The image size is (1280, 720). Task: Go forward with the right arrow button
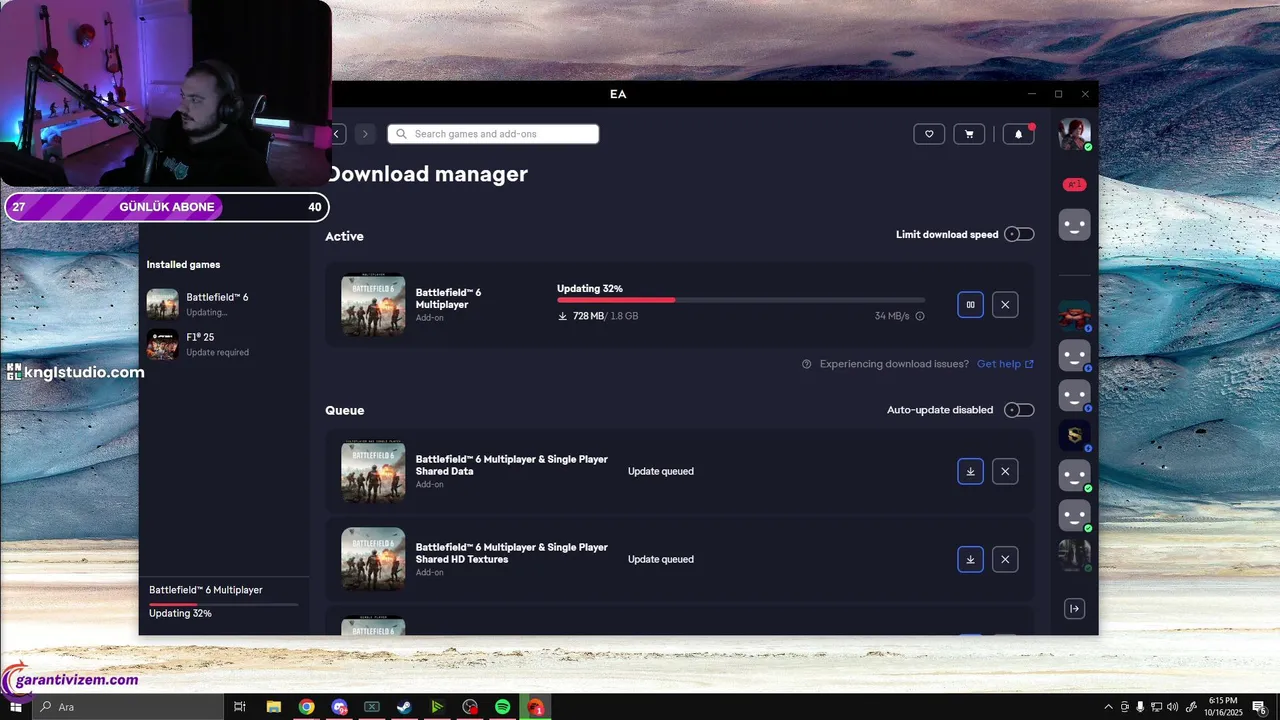point(365,134)
